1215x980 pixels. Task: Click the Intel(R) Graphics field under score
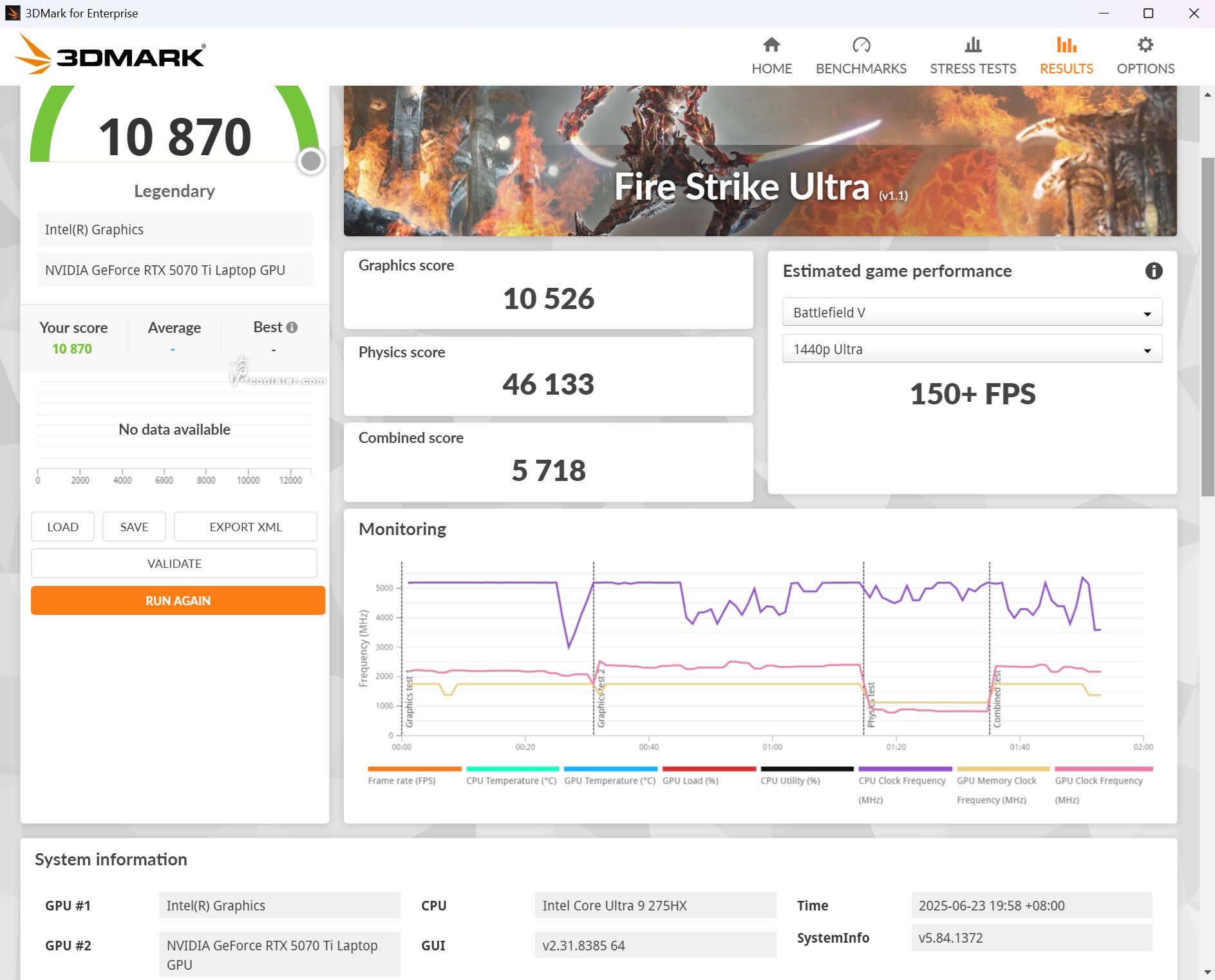click(x=174, y=230)
